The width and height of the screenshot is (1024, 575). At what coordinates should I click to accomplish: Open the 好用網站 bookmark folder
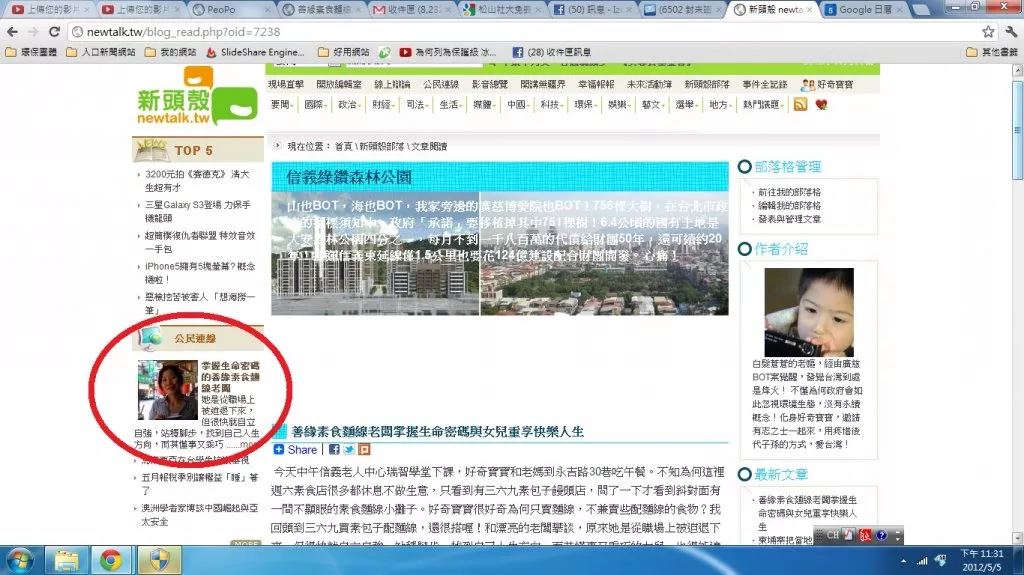point(344,52)
